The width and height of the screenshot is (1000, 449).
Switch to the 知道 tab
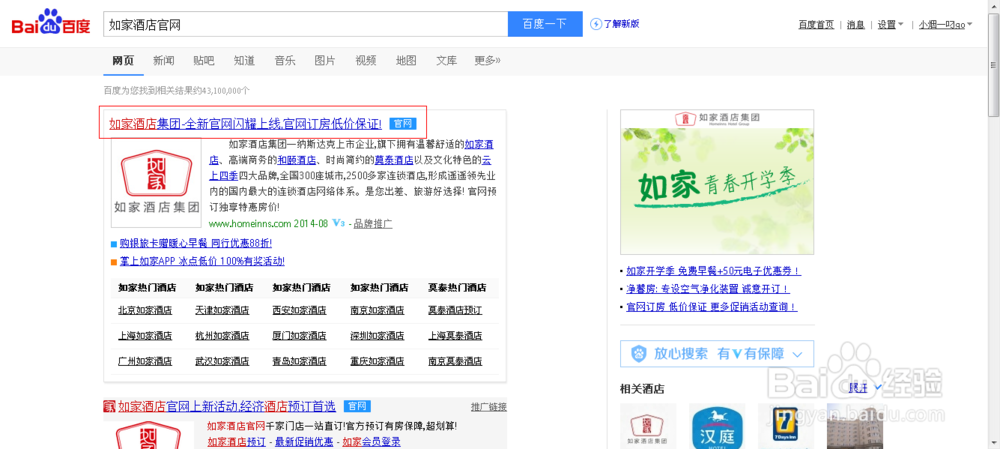(244, 61)
